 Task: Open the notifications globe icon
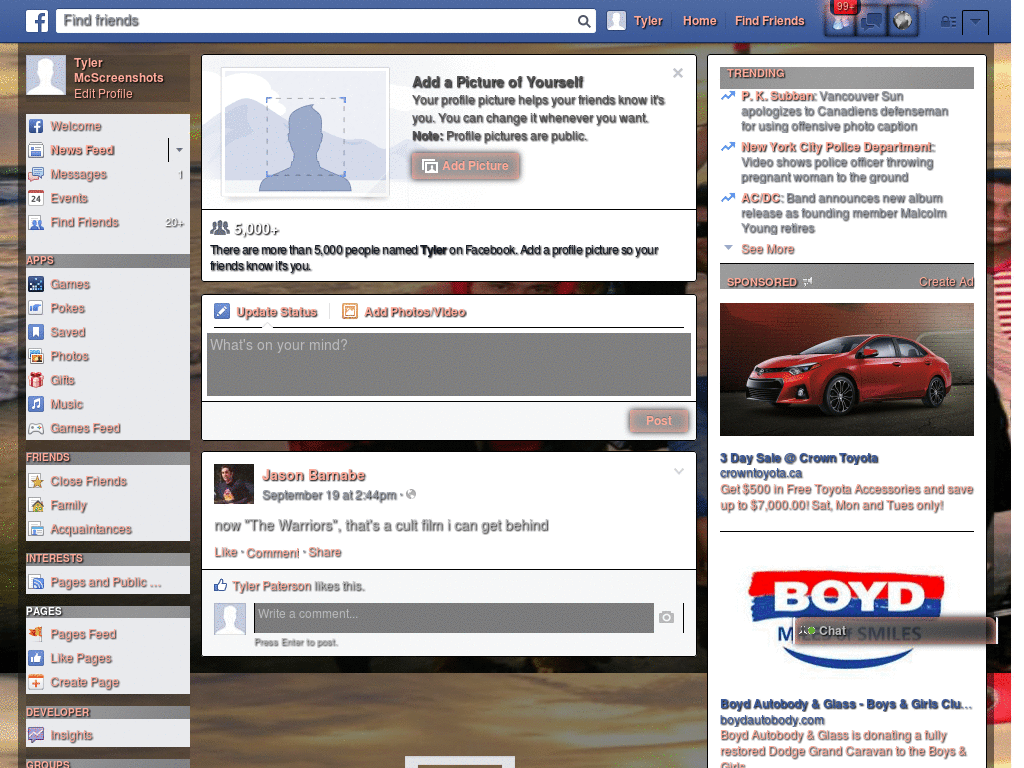pyautogui.click(x=903, y=22)
